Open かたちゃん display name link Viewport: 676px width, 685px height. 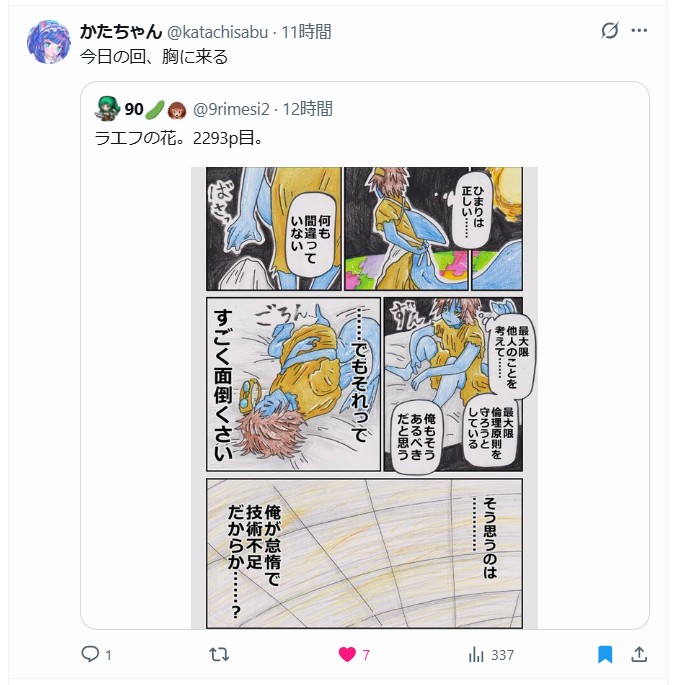(x=121, y=32)
